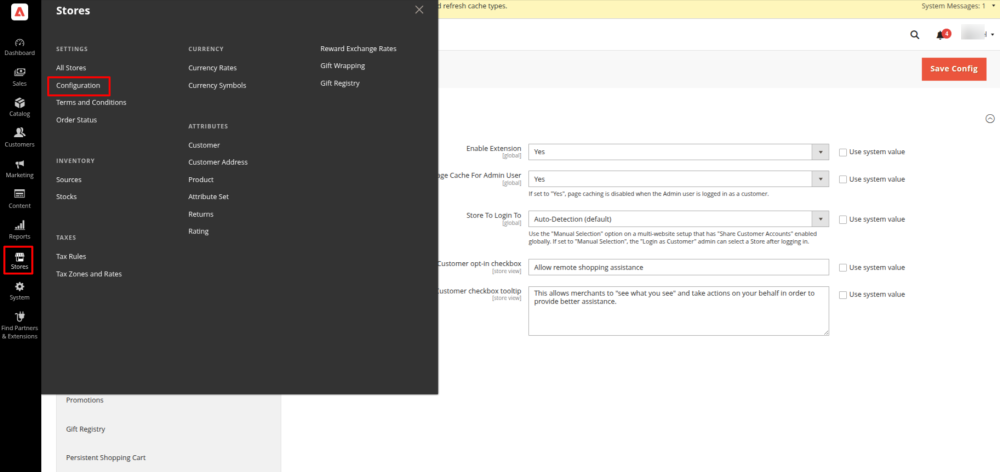This screenshot has width=1000, height=472.
Task: Open Dashboard from the admin sidebar
Action: pyautogui.click(x=20, y=46)
